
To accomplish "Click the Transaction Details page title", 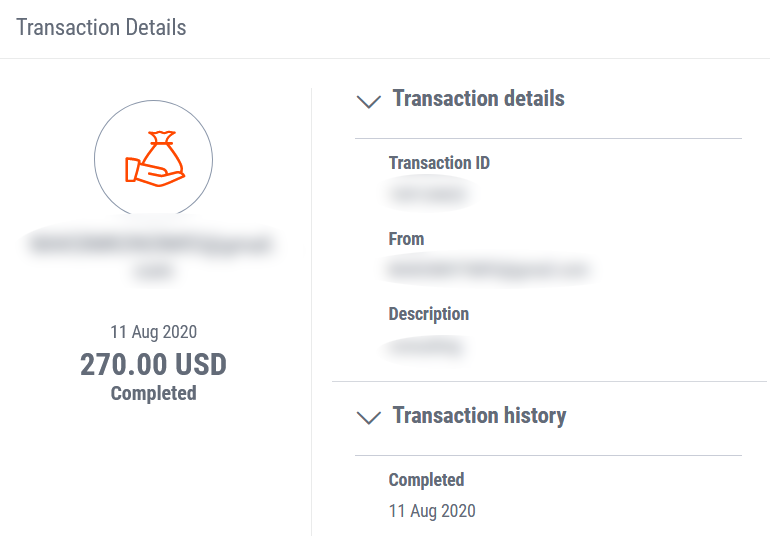I will (x=101, y=28).
